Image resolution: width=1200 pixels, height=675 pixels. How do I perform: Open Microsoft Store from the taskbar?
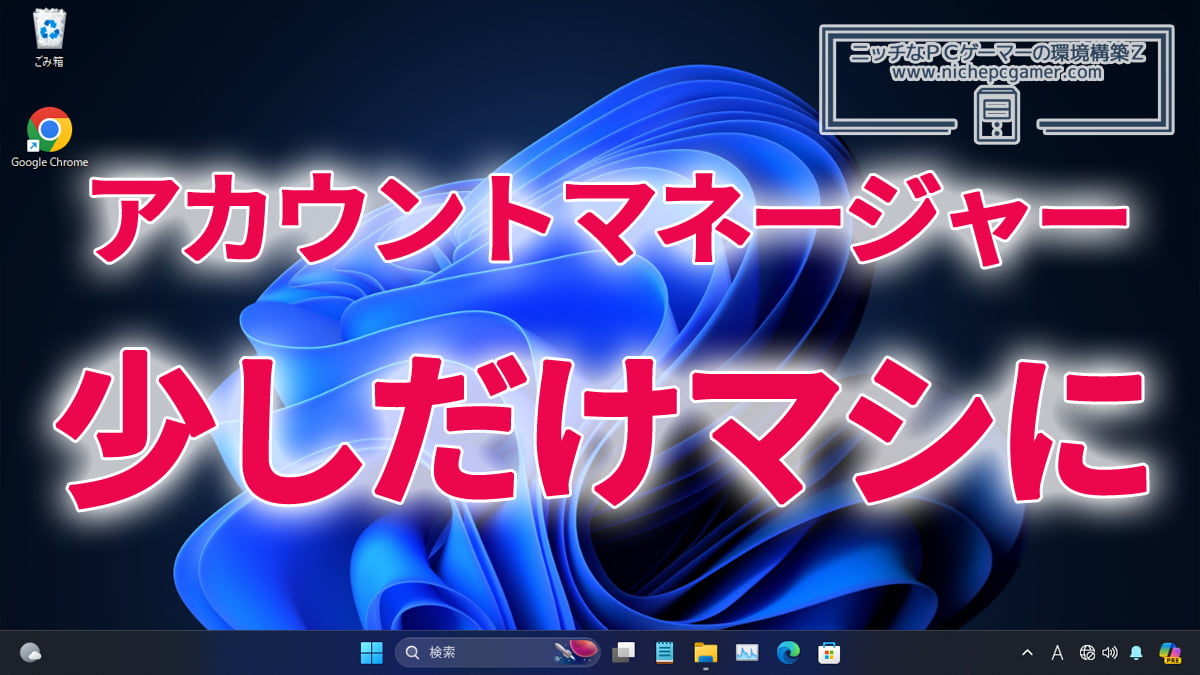point(829,653)
